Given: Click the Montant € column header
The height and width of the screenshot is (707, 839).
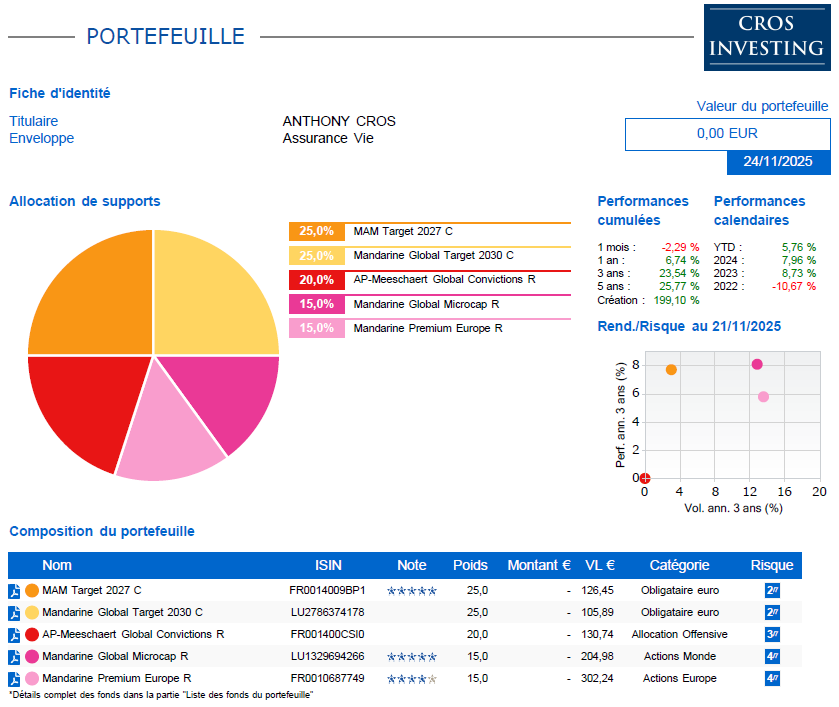Looking at the screenshot, I should pos(539,565).
